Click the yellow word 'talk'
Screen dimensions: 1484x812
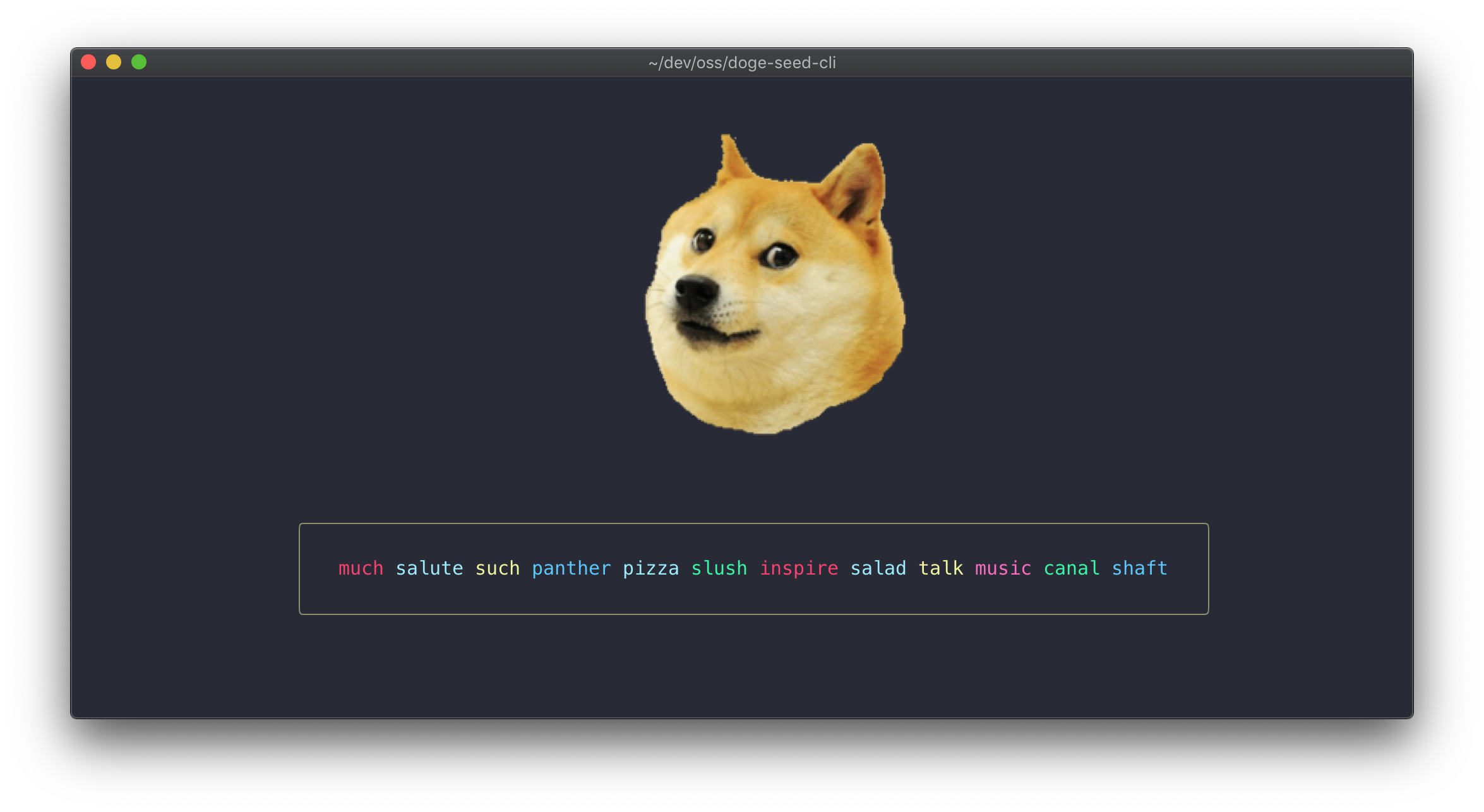pos(940,568)
